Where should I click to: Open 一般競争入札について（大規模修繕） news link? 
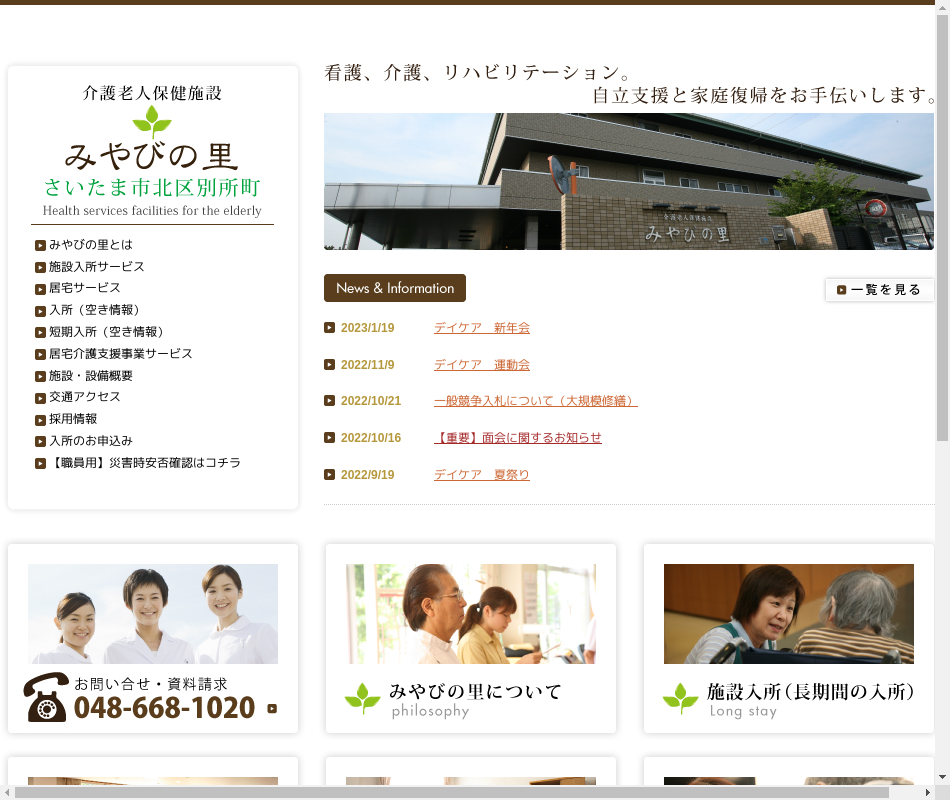(x=536, y=401)
